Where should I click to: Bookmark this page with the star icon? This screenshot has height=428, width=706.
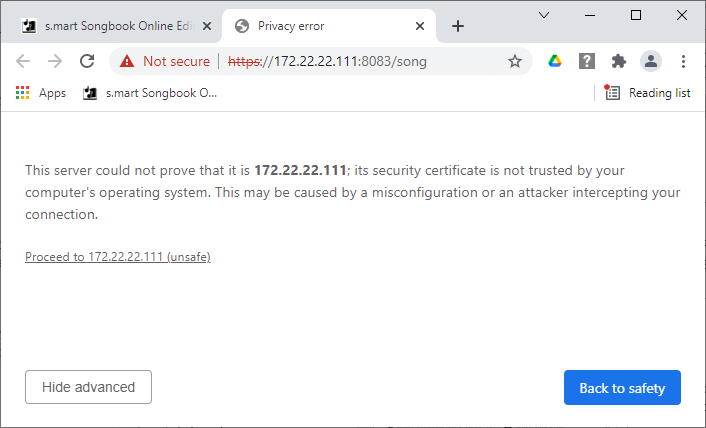click(x=515, y=61)
